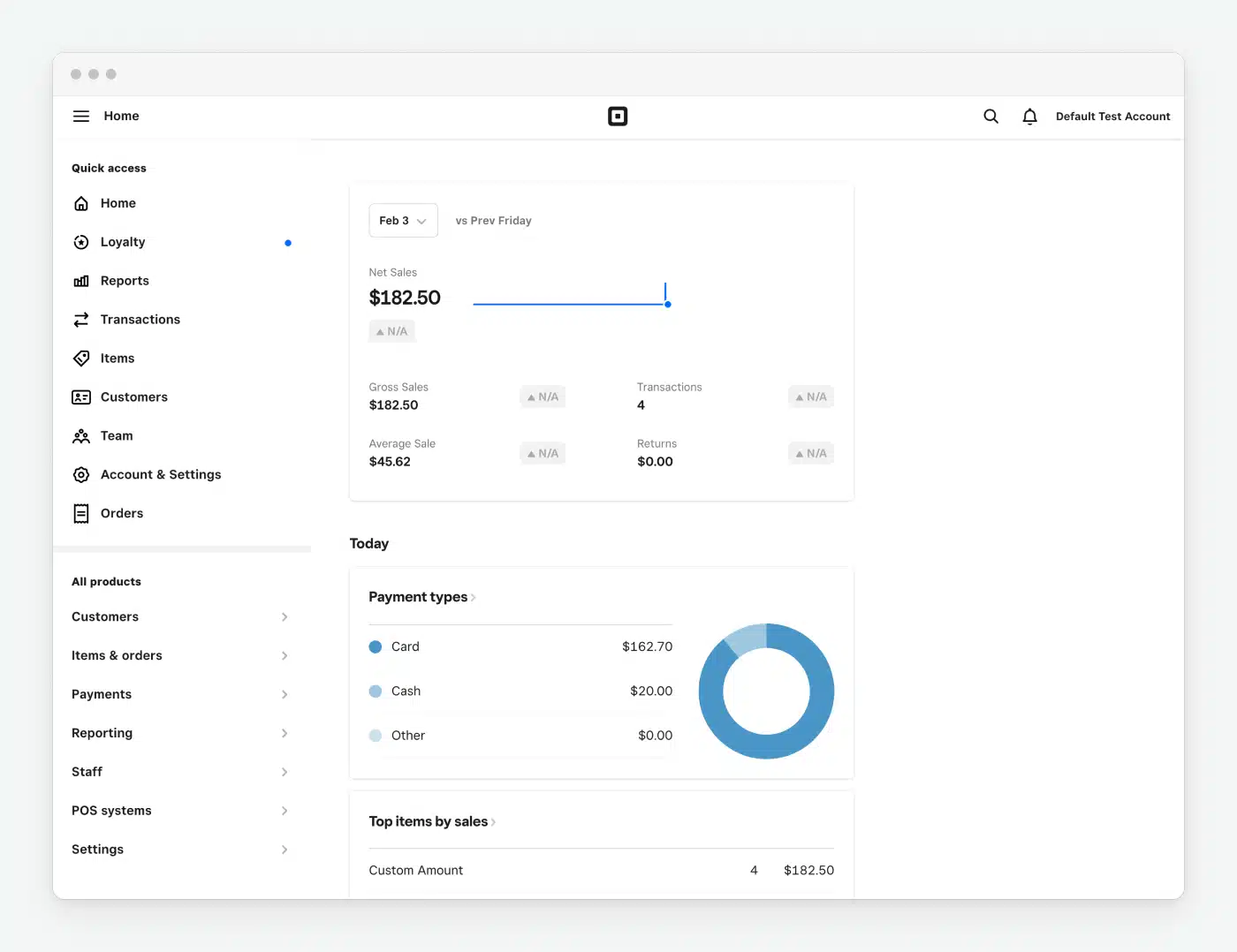Click the Reports bar chart icon
This screenshot has width=1237, height=952.
pos(81,281)
